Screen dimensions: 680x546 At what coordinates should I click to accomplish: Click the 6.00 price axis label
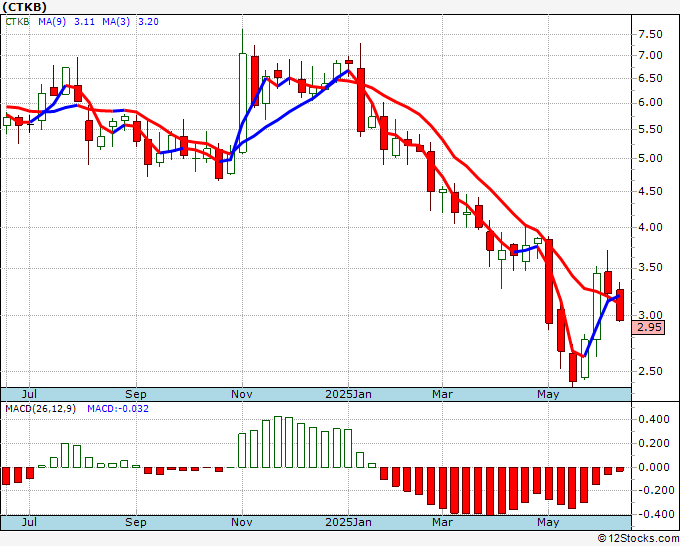650,103
